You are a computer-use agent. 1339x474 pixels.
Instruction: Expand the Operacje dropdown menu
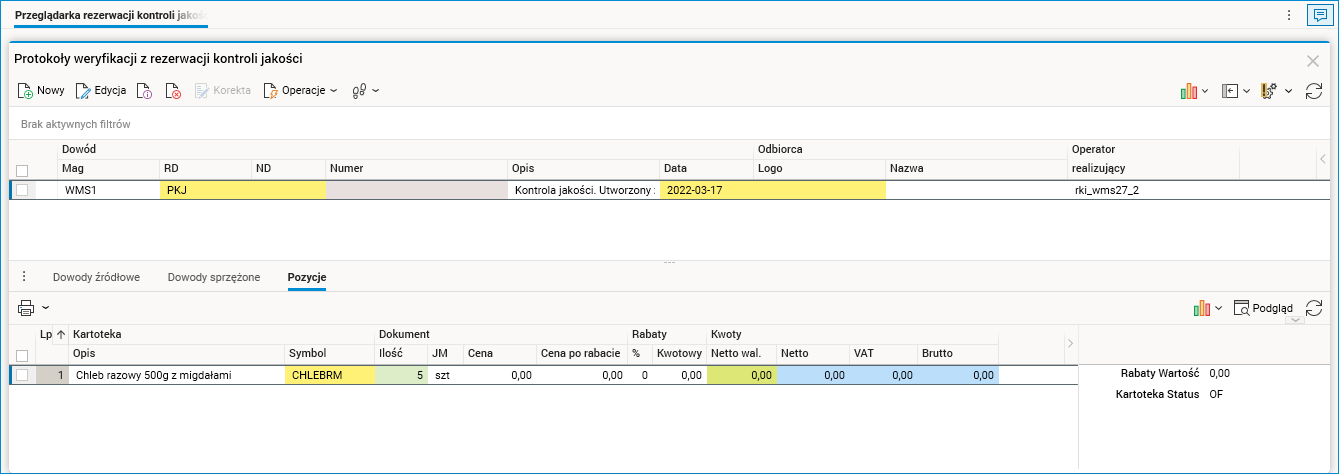[300, 91]
